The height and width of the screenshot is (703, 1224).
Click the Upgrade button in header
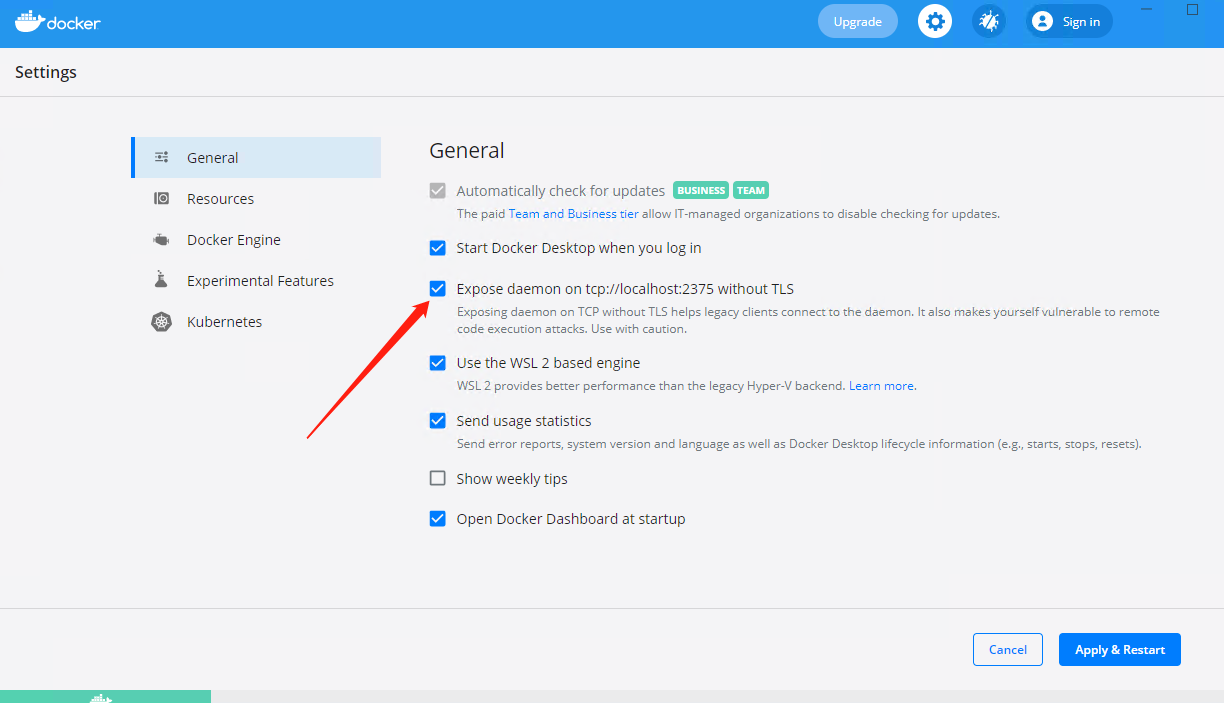857,21
